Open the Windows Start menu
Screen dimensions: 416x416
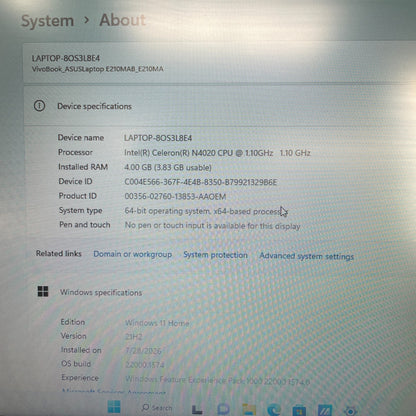point(114,407)
